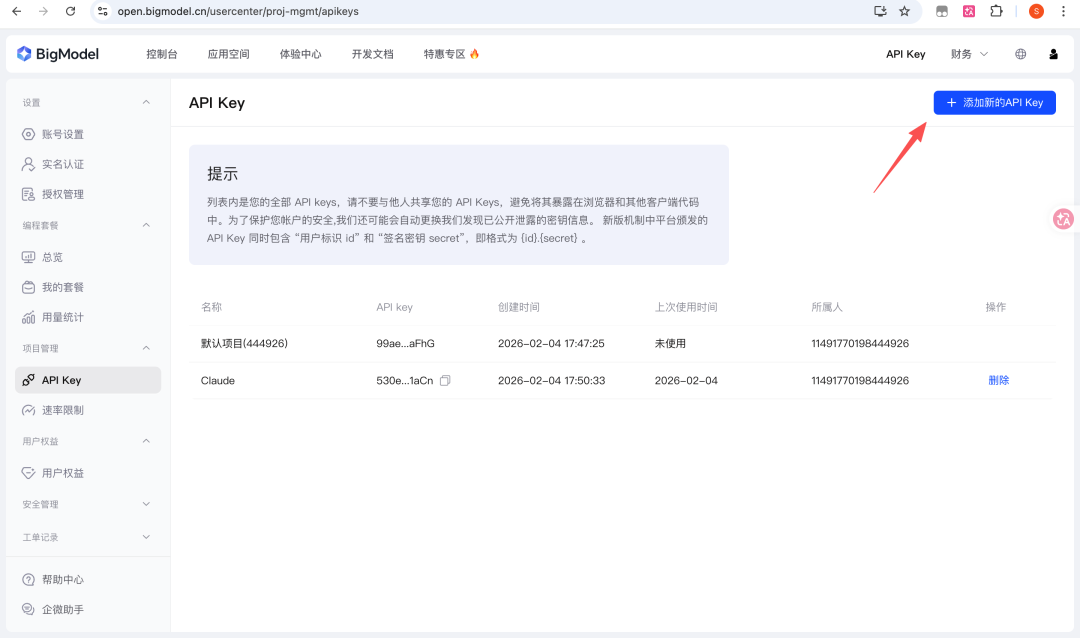
Task: Click the 实名认证 person icon
Action: pos(28,164)
